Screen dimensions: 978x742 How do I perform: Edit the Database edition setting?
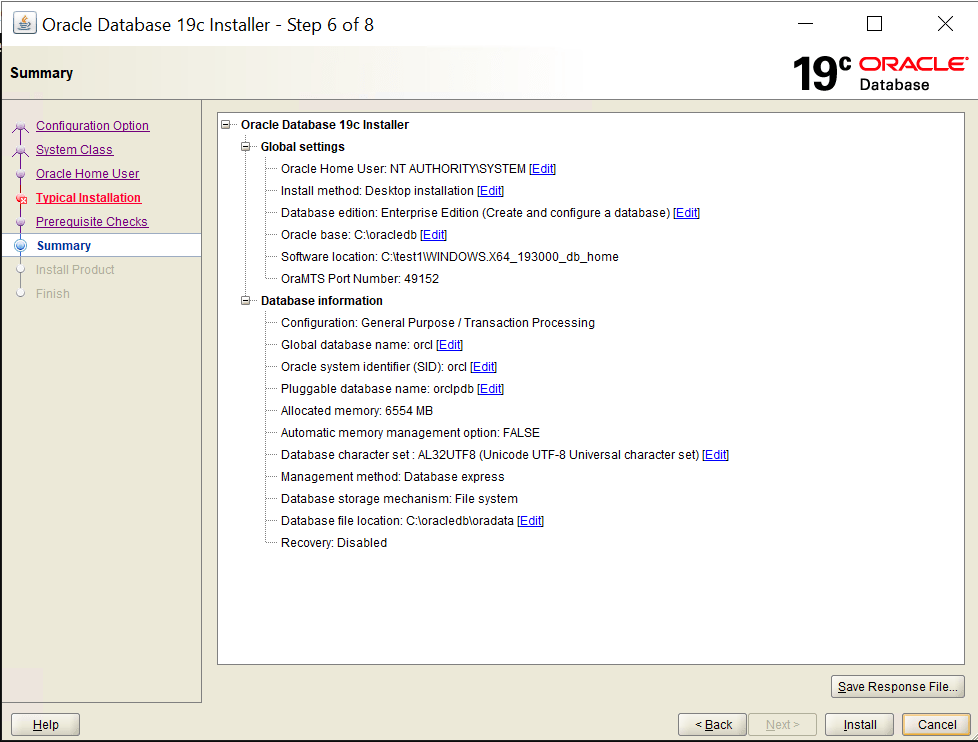687,213
